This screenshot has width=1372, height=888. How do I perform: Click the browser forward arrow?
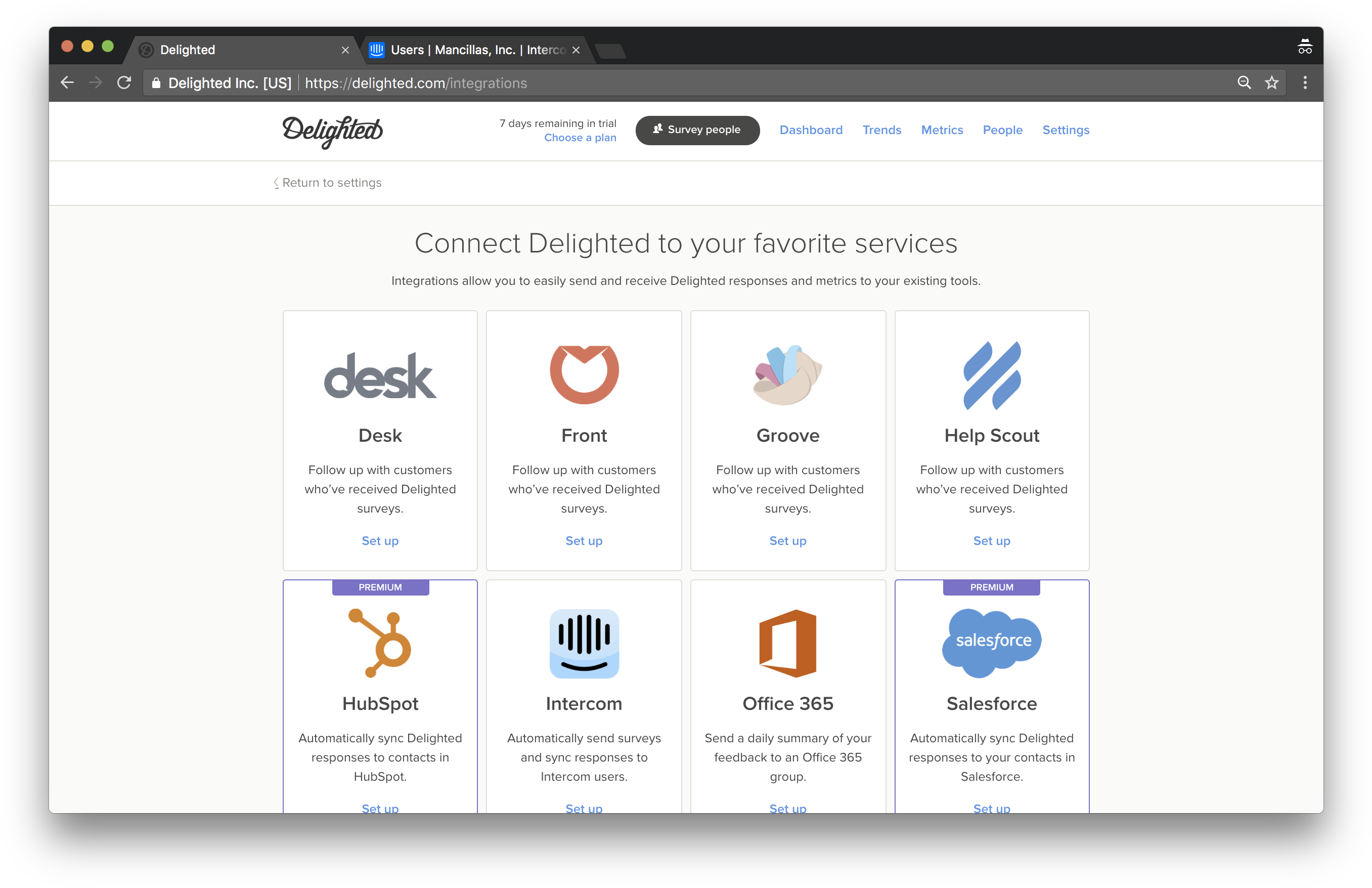[96, 82]
